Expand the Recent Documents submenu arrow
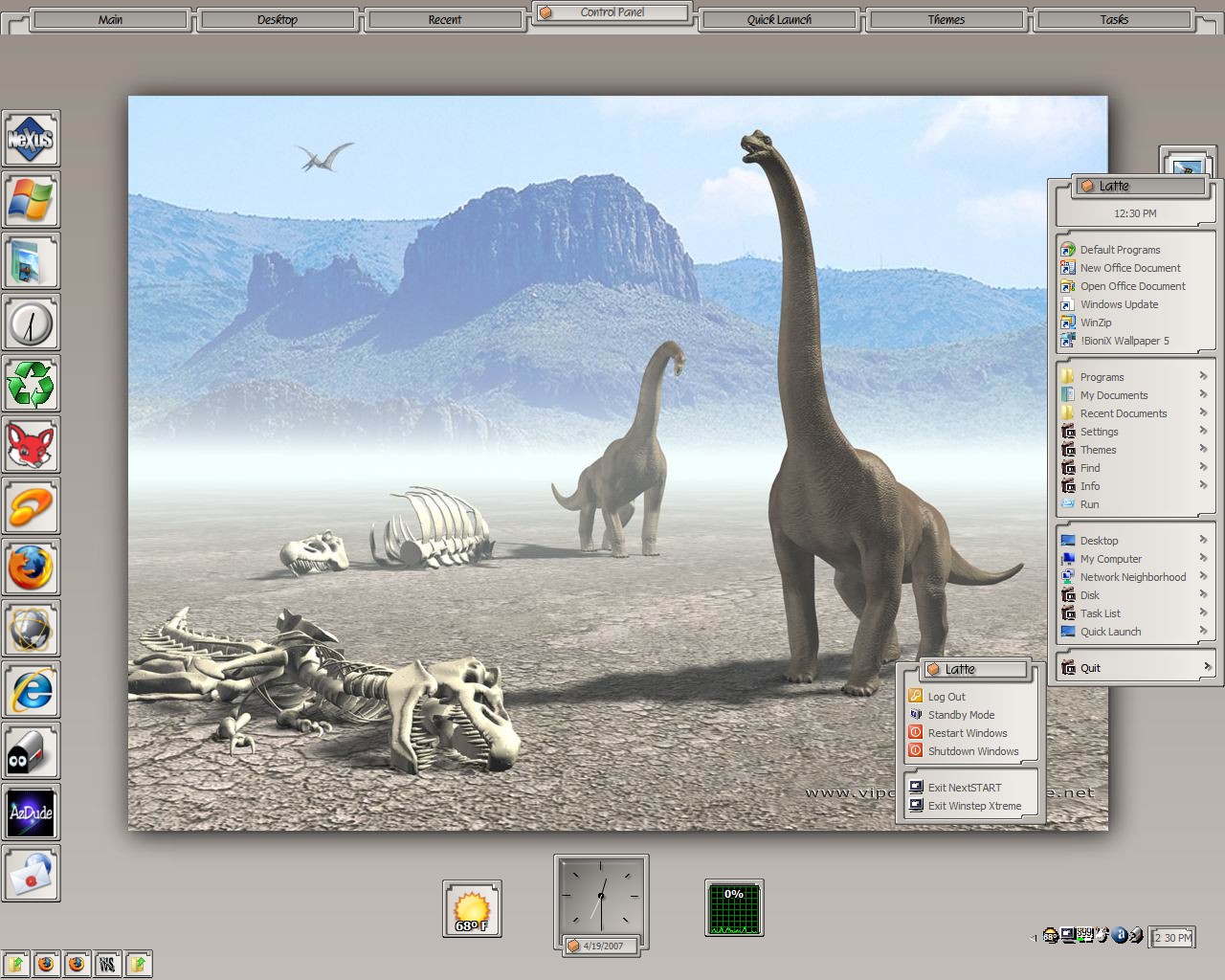The image size is (1225, 980). pyautogui.click(x=1203, y=412)
